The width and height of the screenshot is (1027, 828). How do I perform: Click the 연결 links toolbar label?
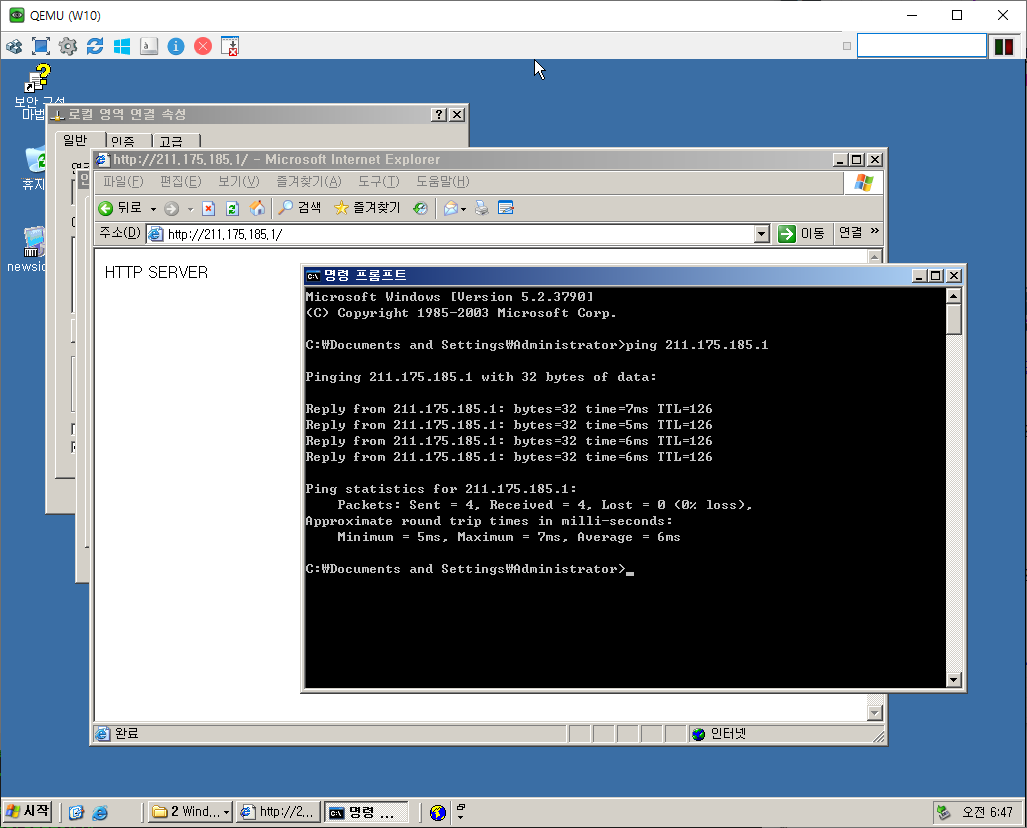point(851,233)
